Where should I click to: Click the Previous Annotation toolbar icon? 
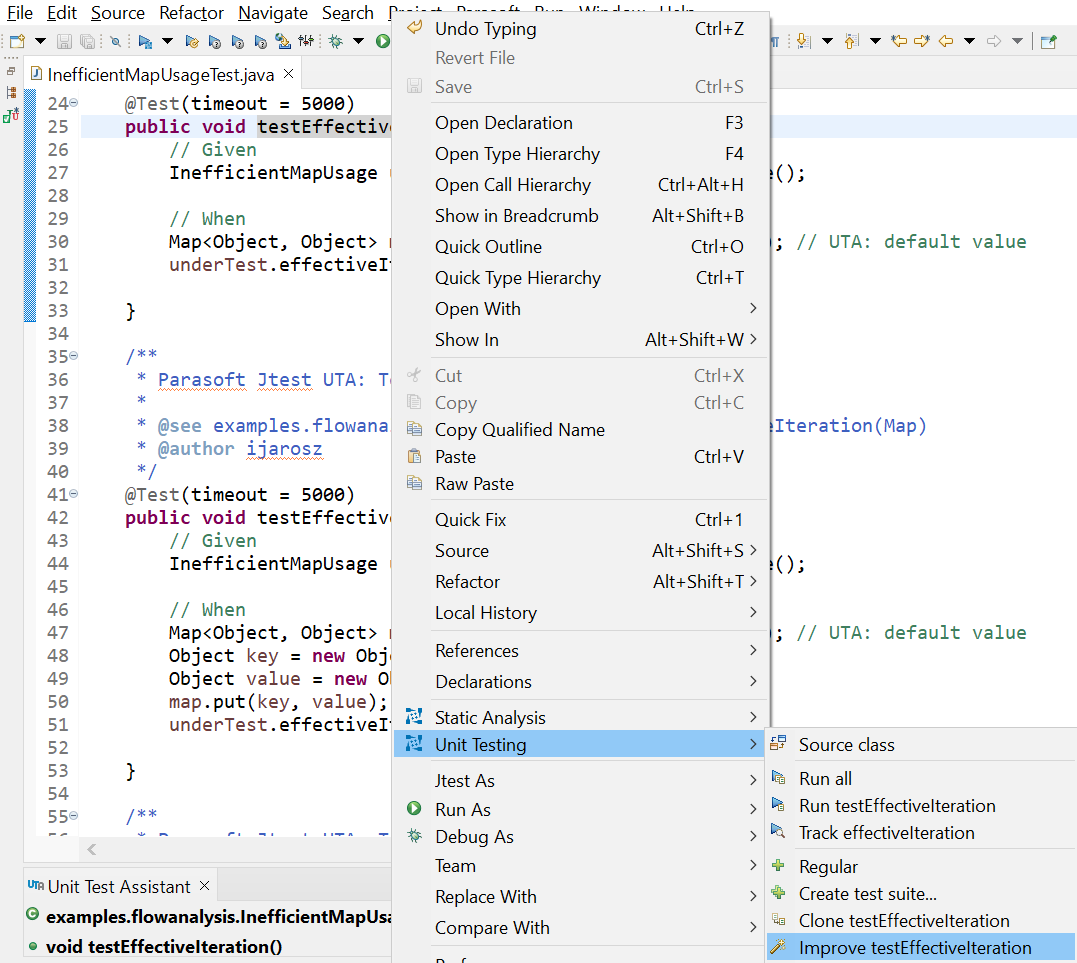[x=852, y=41]
